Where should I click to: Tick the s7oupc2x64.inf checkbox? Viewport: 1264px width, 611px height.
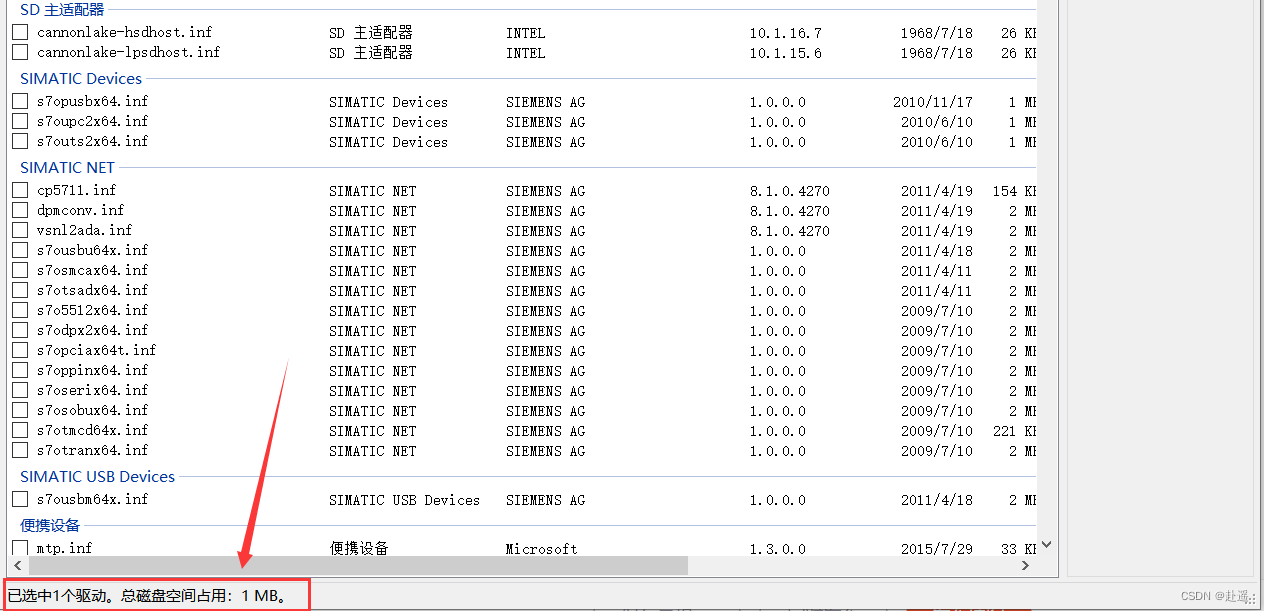(20, 121)
